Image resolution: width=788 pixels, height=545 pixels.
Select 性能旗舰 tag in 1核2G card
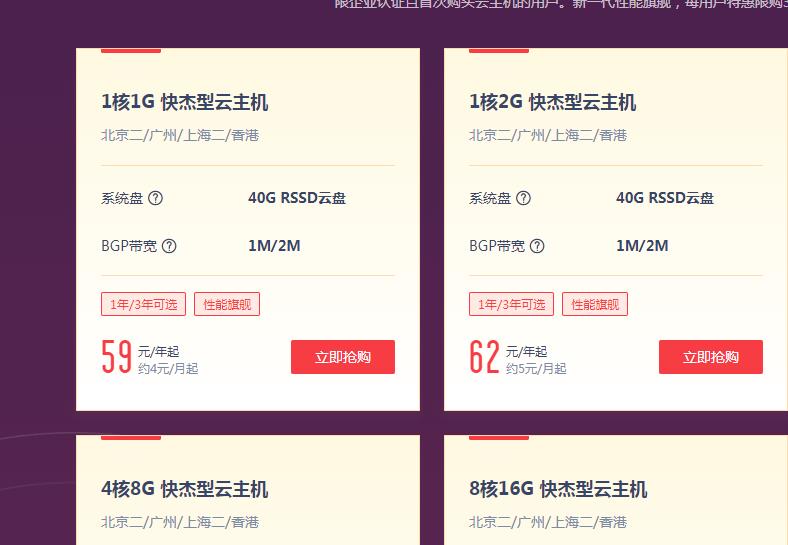(x=595, y=304)
